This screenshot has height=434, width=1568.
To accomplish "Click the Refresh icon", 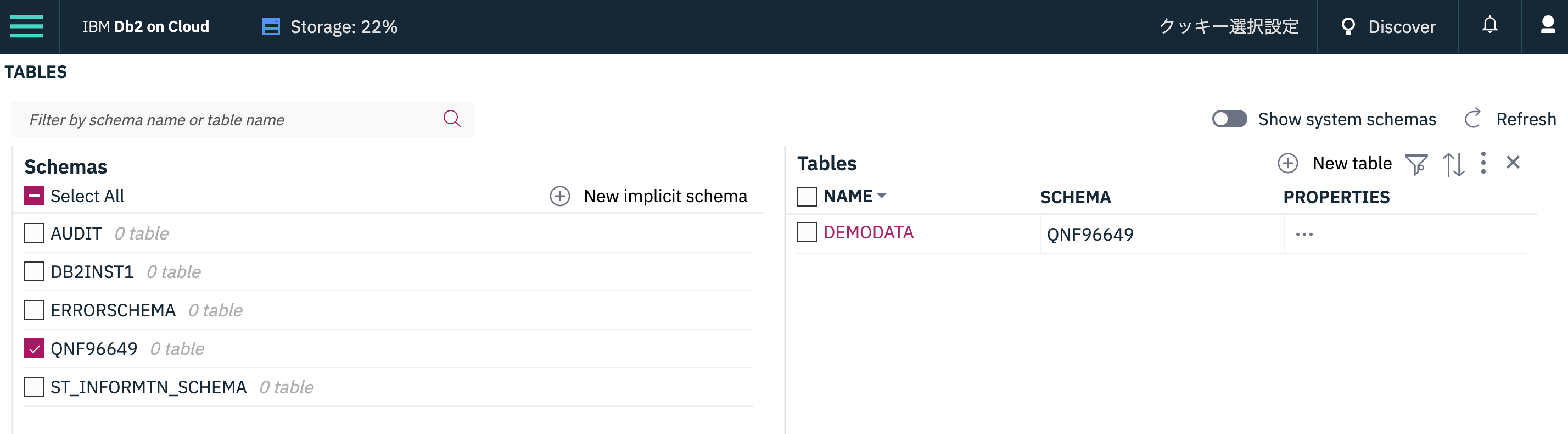I will (1472, 119).
